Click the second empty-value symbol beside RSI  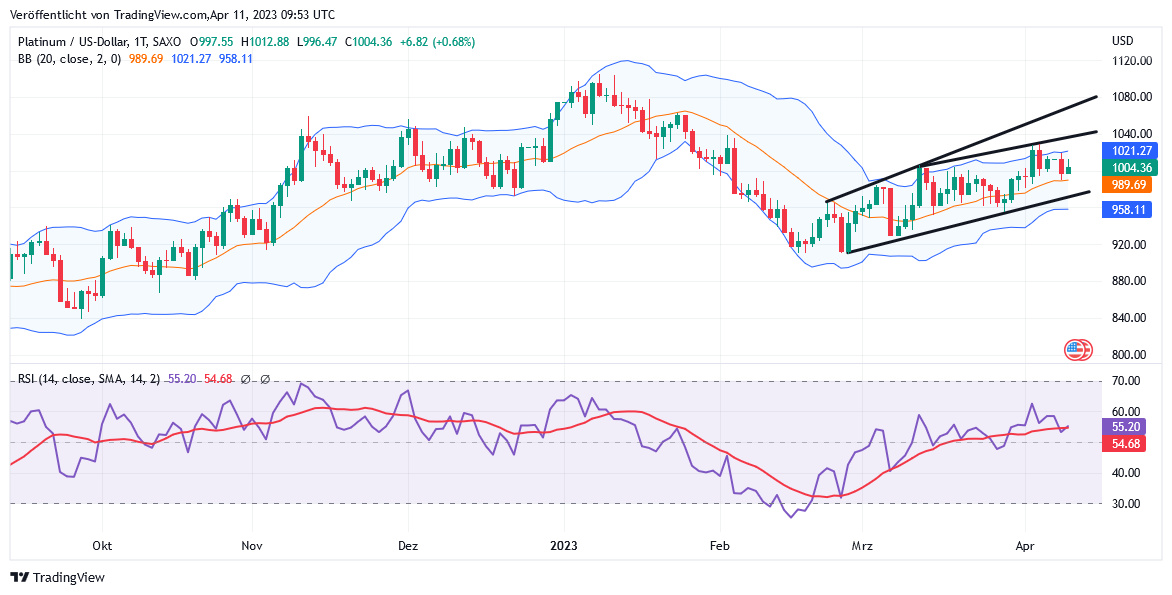point(265,379)
